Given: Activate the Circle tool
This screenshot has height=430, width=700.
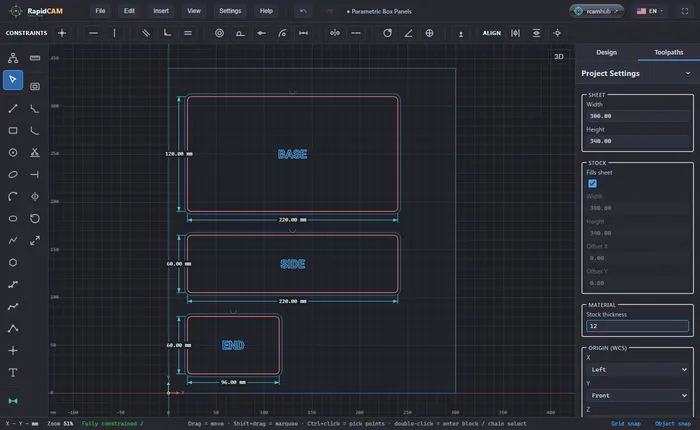Looking at the screenshot, I should (13, 152).
